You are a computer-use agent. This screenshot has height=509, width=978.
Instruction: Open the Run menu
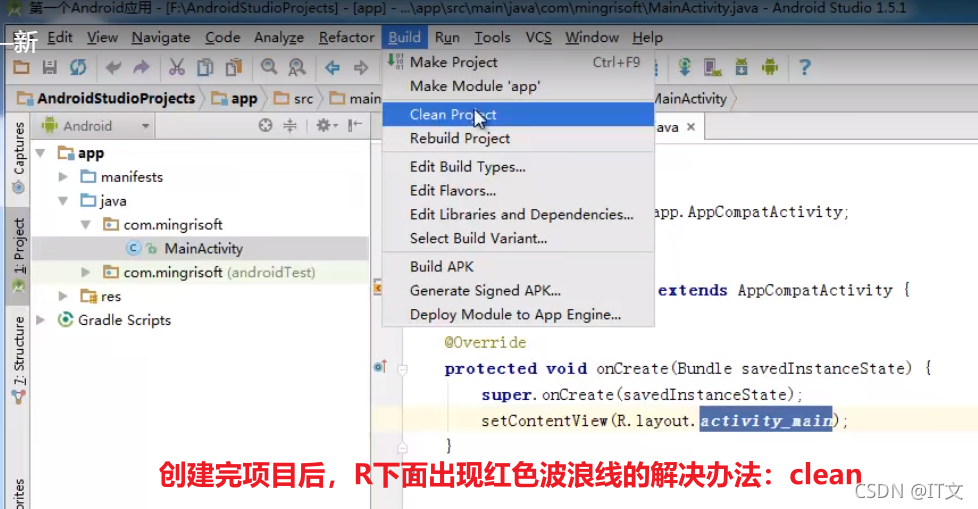(x=447, y=37)
